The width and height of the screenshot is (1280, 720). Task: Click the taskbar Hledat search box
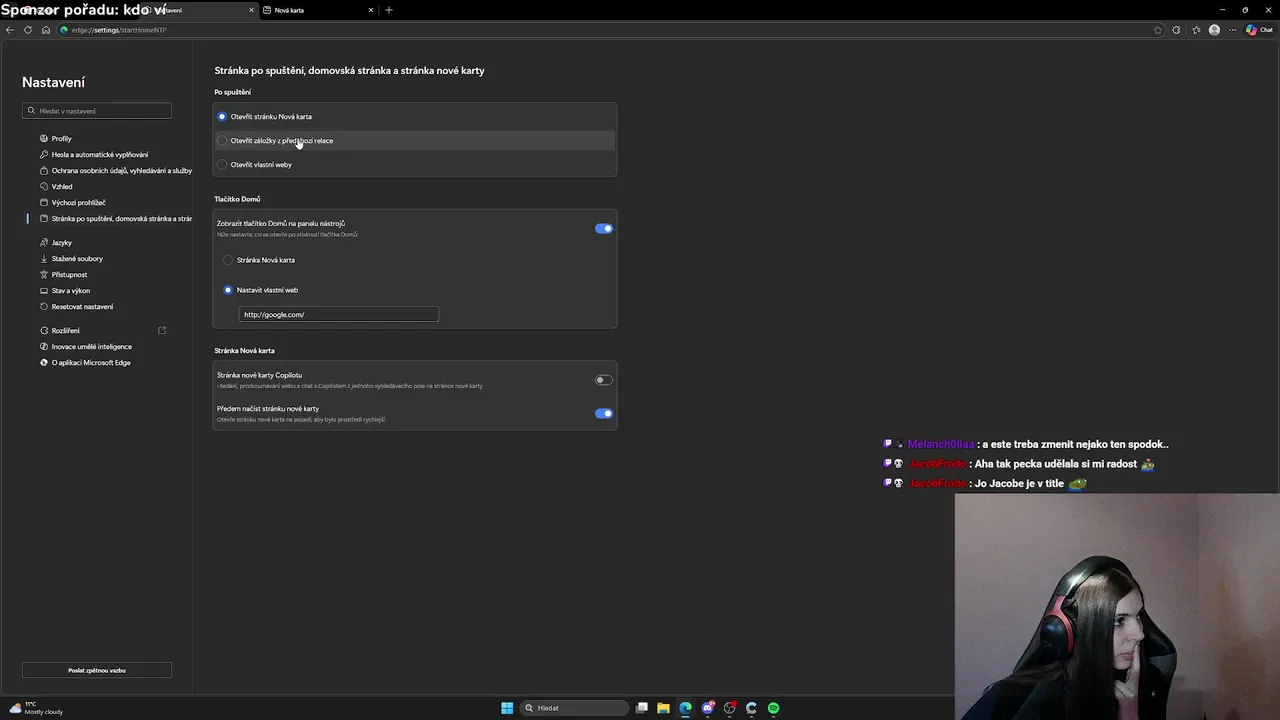573,708
